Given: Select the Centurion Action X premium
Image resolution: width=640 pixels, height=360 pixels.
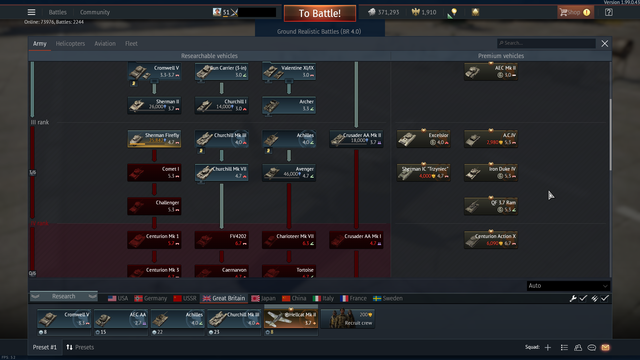Looking at the screenshot, I should click(491, 240).
